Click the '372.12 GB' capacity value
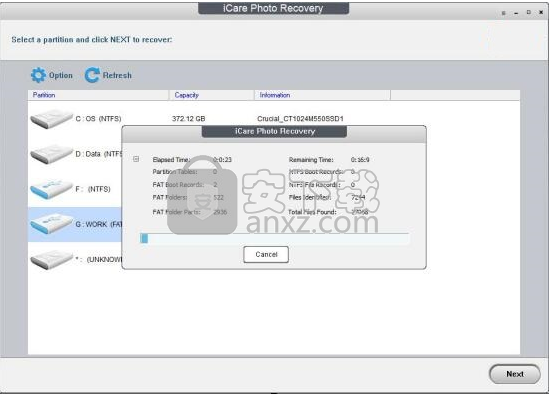550x394 pixels. tap(188, 119)
